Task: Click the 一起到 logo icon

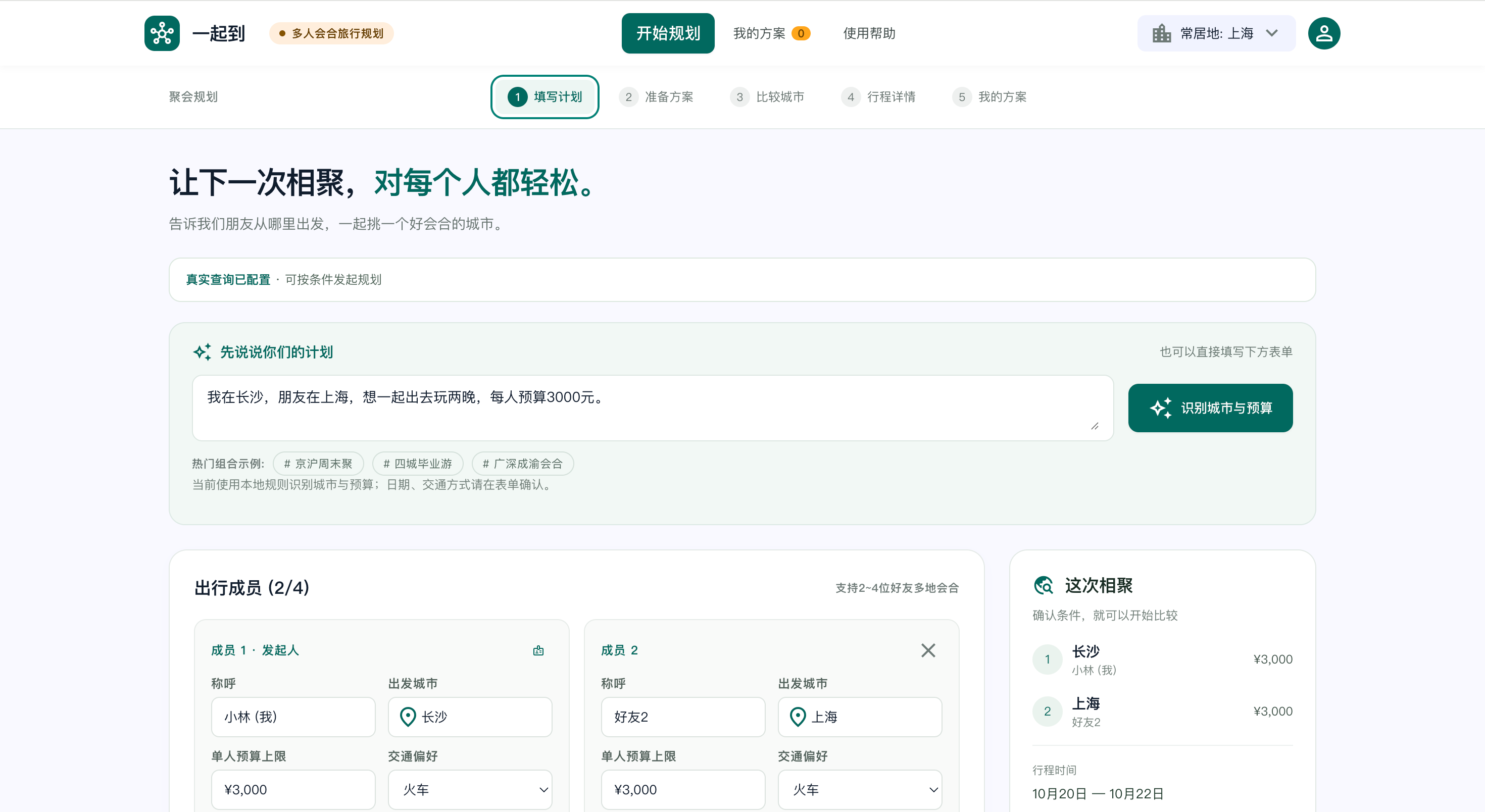Action: pyautogui.click(x=162, y=33)
